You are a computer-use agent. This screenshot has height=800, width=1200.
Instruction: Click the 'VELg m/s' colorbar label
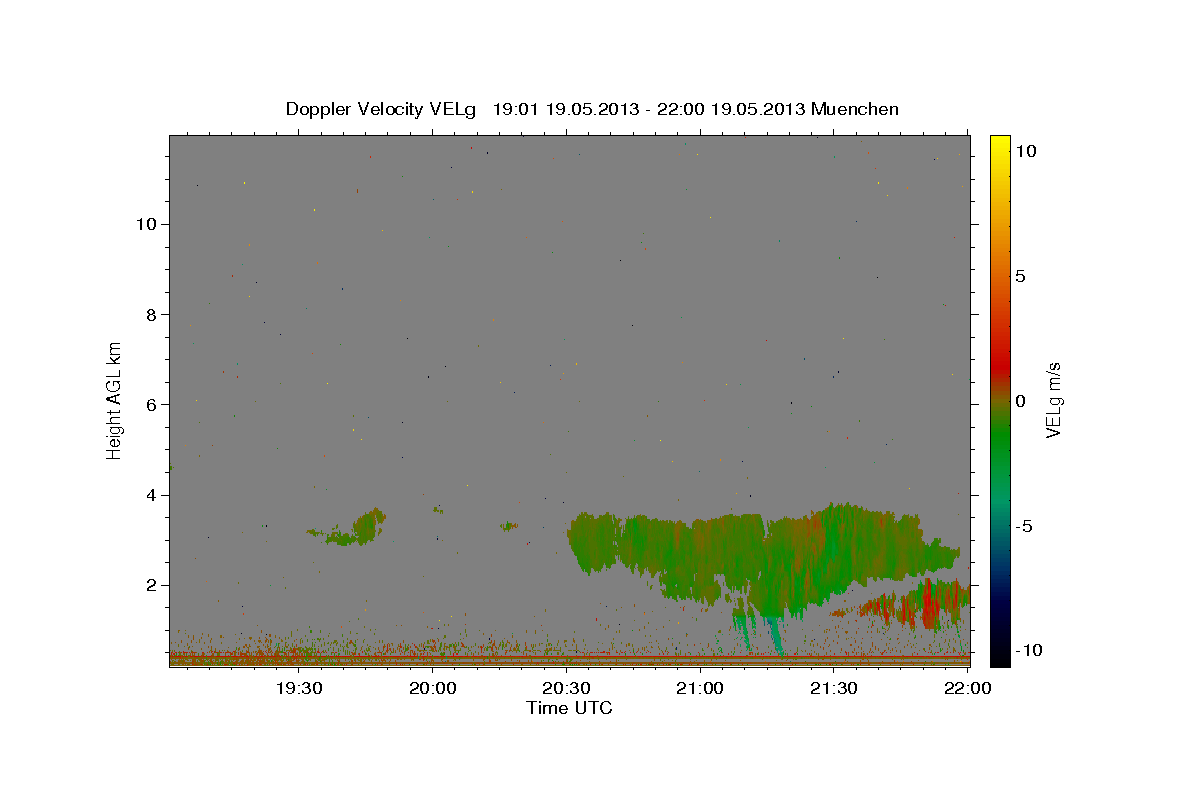pyautogui.click(x=1053, y=400)
